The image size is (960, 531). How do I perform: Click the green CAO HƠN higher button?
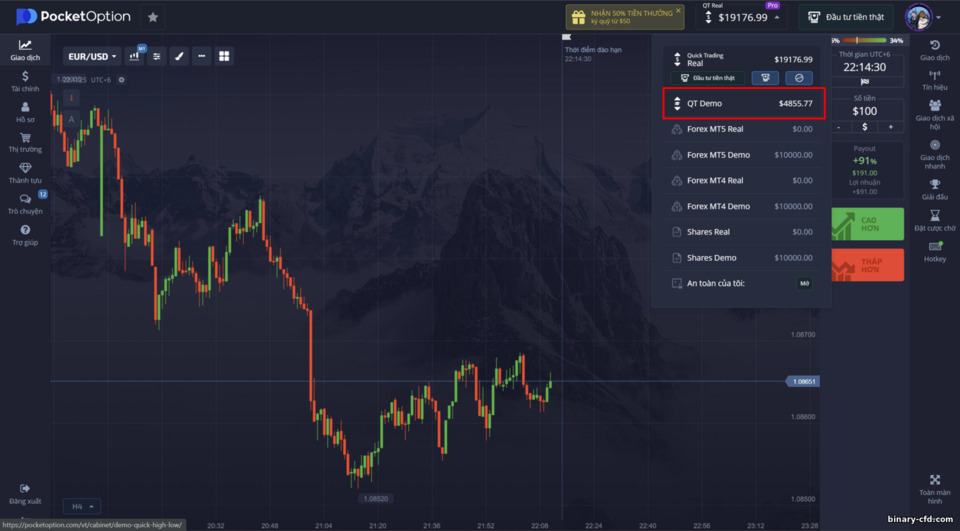click(868, 224)
